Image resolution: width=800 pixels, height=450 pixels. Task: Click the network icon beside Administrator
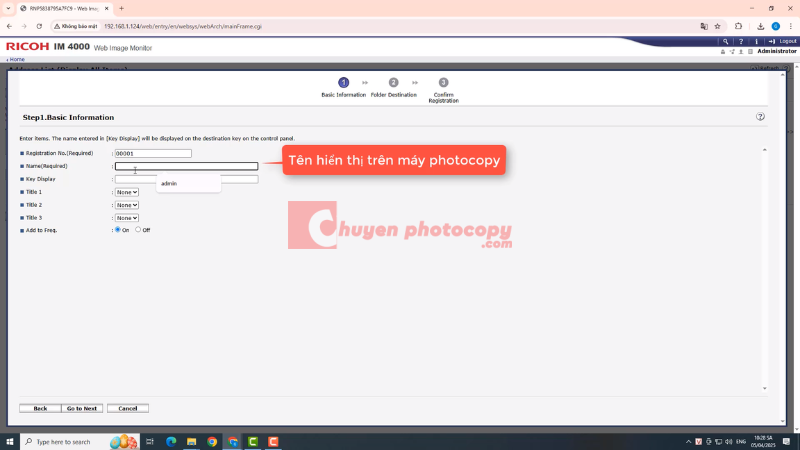732,52
